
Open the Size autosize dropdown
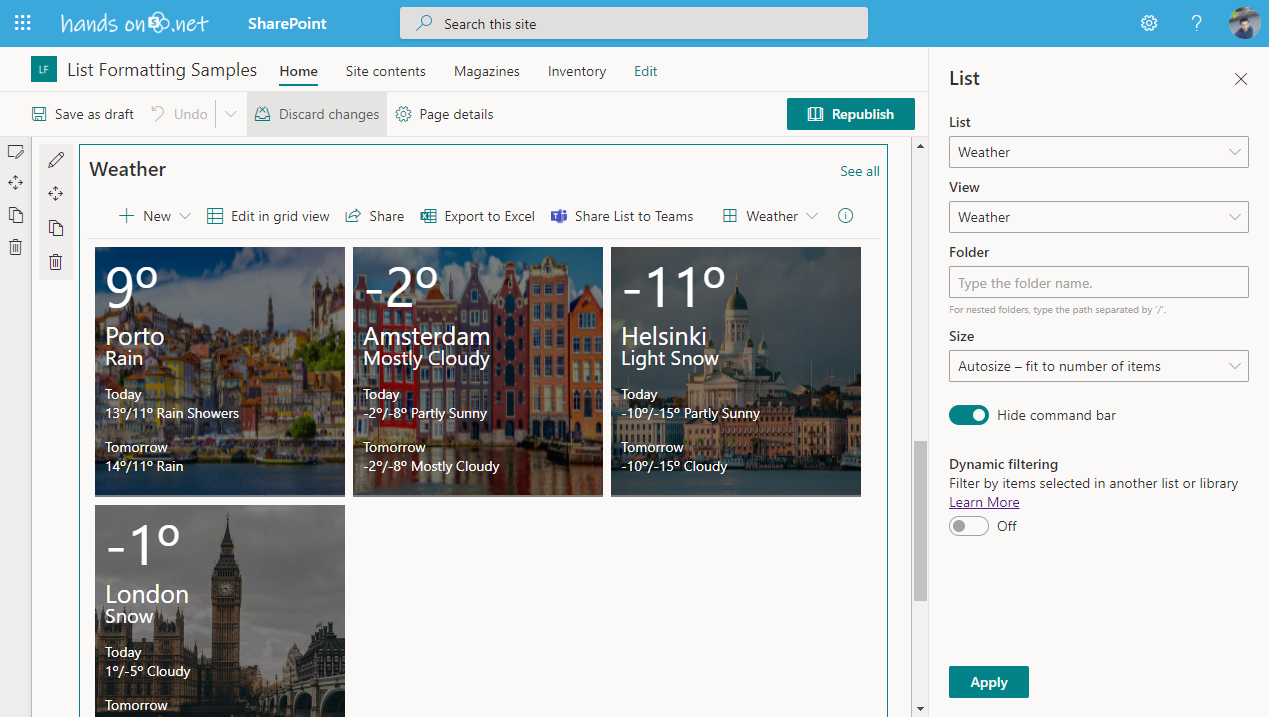point(1098,366)
